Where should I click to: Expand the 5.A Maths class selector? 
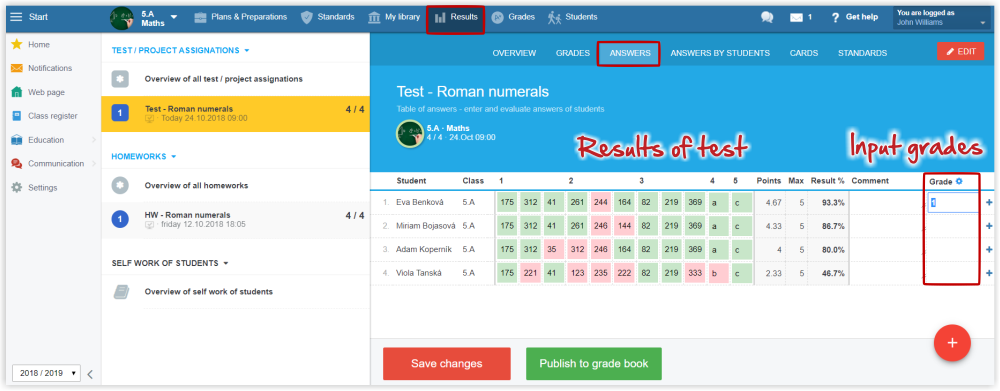tap(174, 17)
